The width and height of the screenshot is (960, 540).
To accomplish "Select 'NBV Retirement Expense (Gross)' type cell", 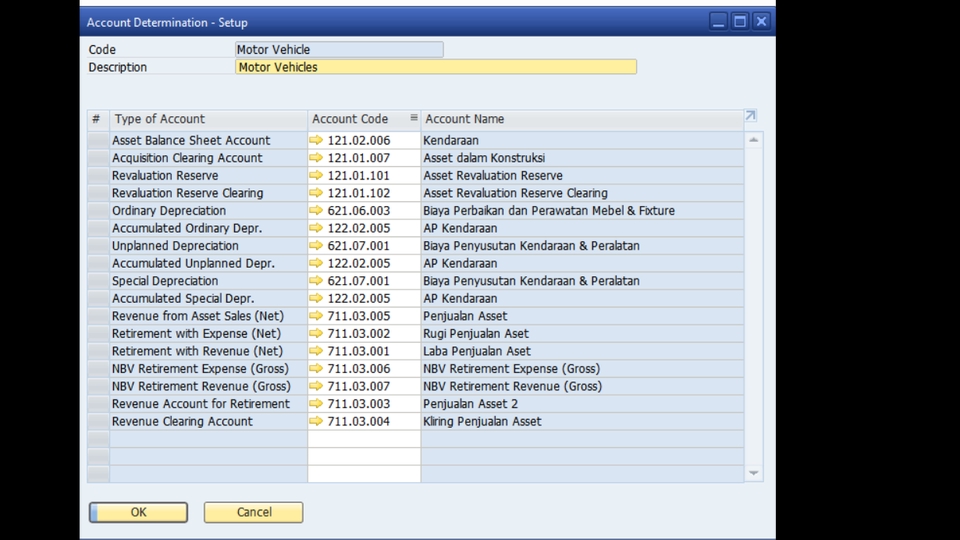I will click(208, 369).
